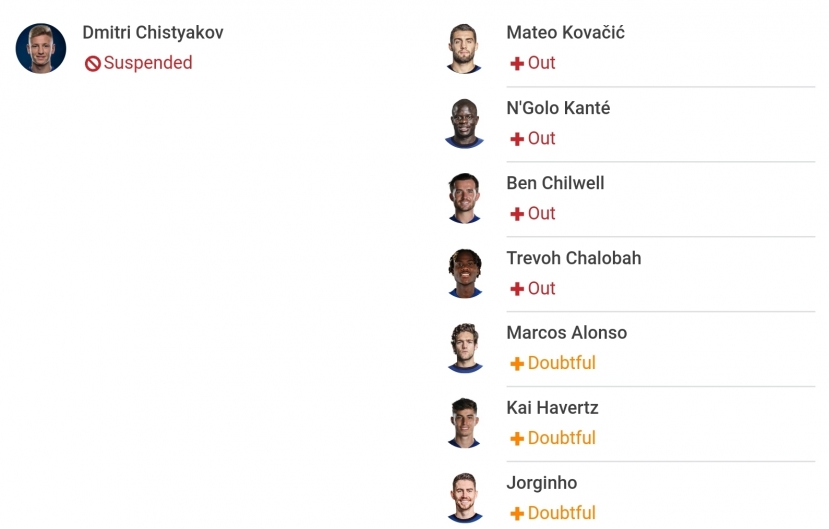Click the orange doubtful cross under Kai Havertz
The image size is (829, 529).
pos(517,439)
